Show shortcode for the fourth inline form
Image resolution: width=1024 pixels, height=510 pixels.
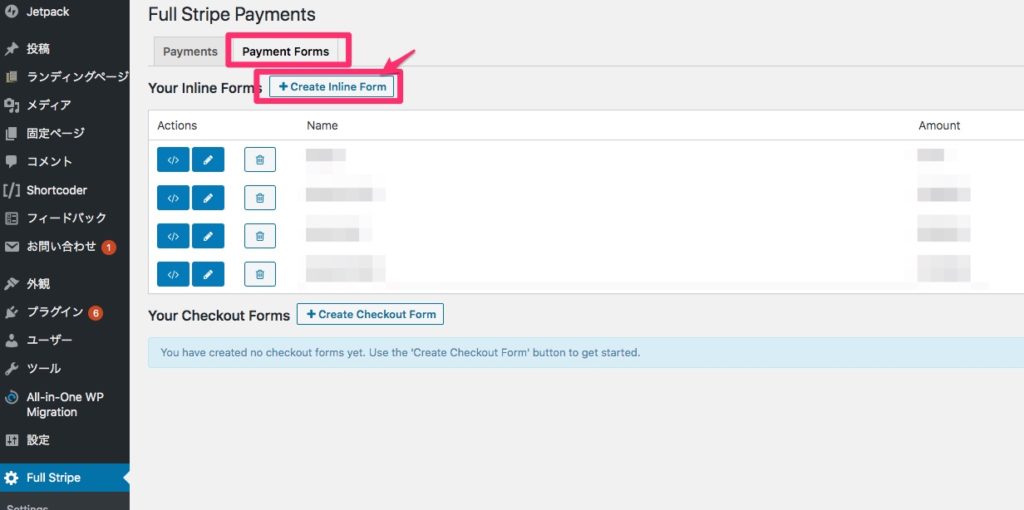click(173, 274)
